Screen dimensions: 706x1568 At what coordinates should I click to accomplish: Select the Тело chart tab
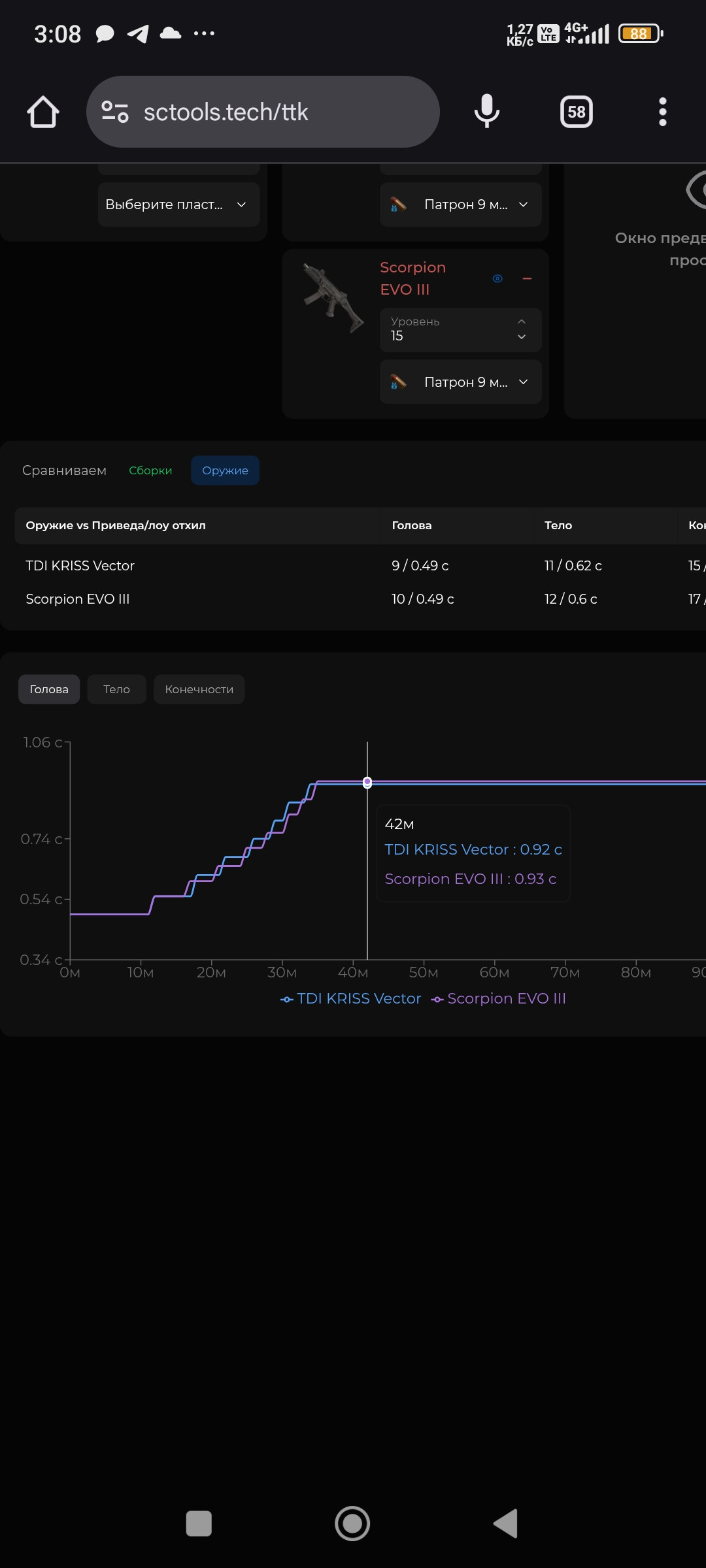click(x=116, y=689)
